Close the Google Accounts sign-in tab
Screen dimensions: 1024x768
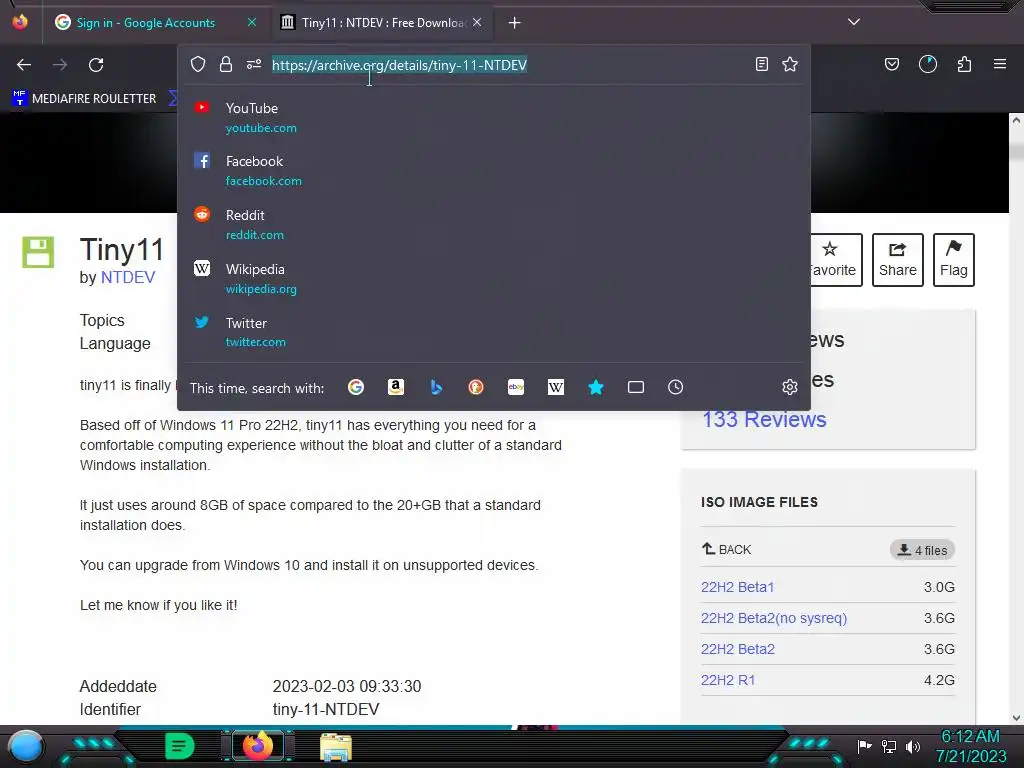pos(252,23)
